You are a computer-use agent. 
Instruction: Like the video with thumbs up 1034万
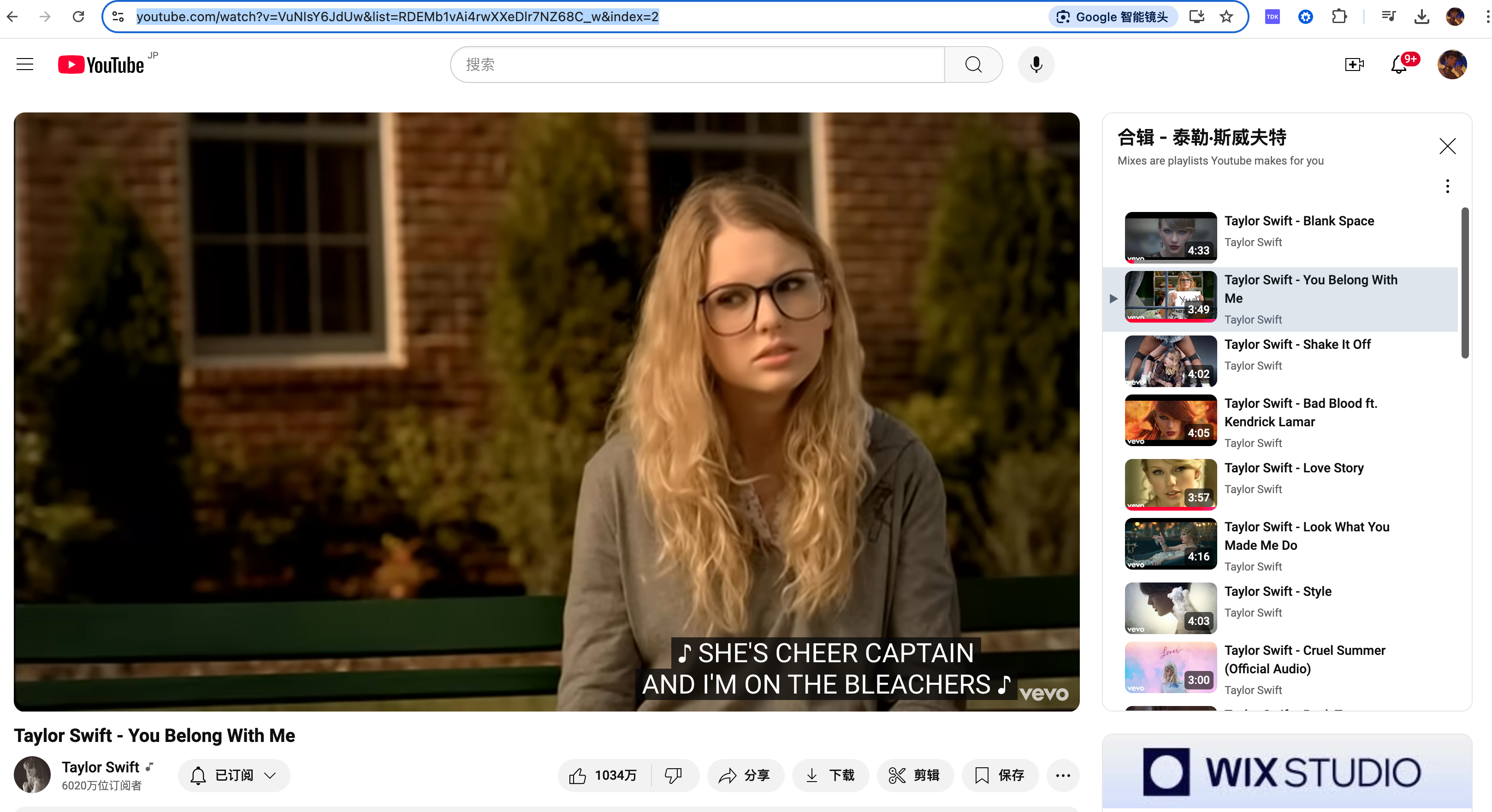pyautogui.click(x=603, y=775)
